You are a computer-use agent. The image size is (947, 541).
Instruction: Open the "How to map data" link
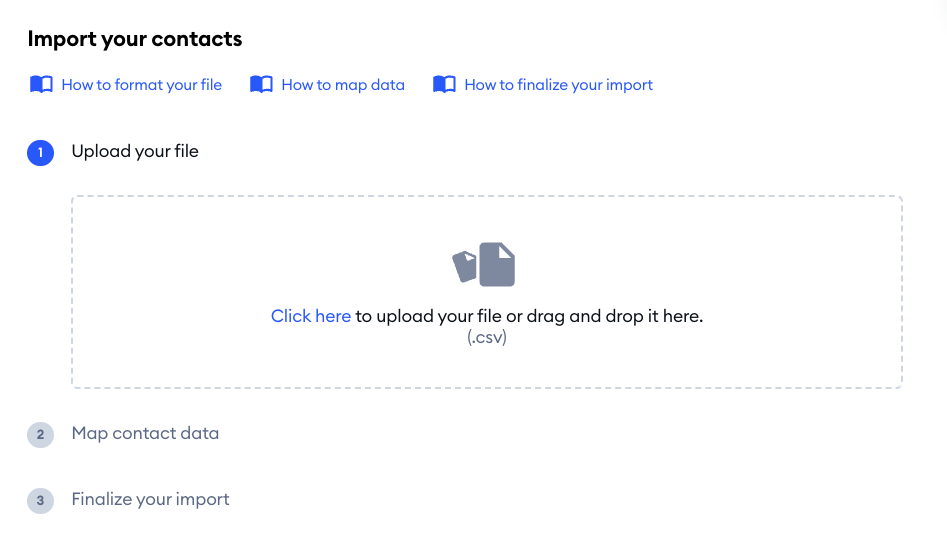(x=343, y=85)
